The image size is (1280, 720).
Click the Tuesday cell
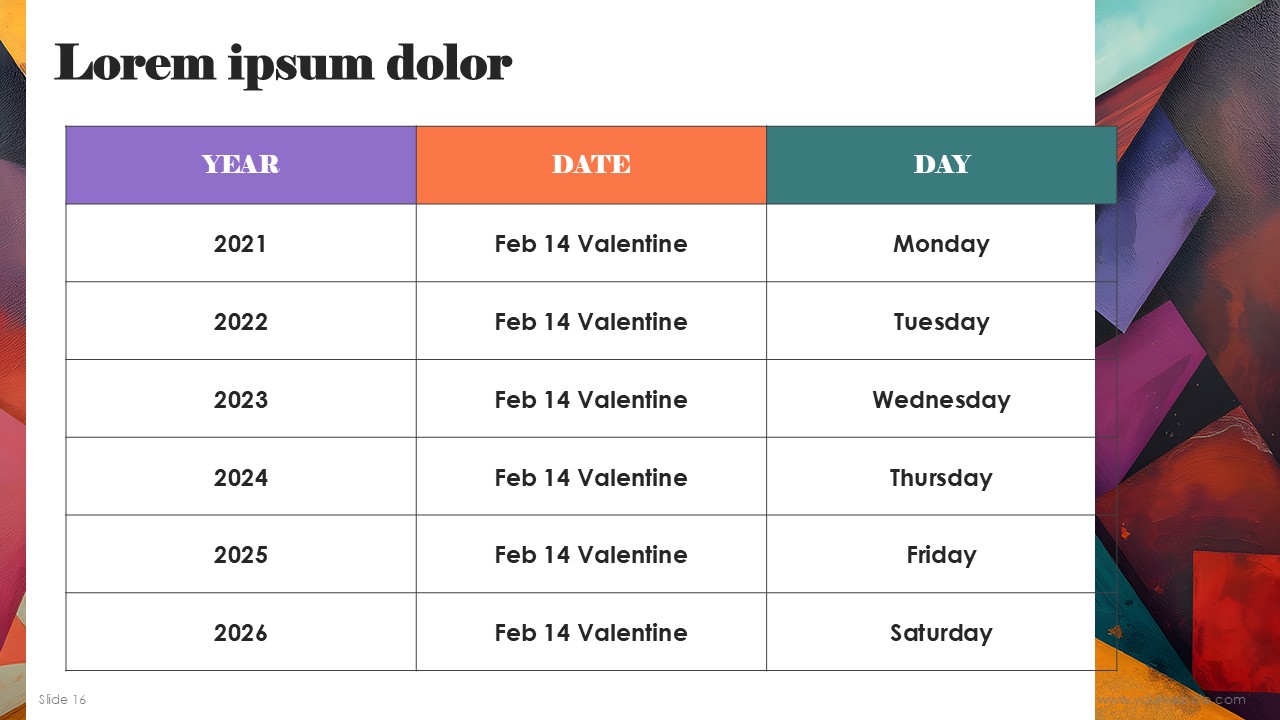tap(941, 321)
